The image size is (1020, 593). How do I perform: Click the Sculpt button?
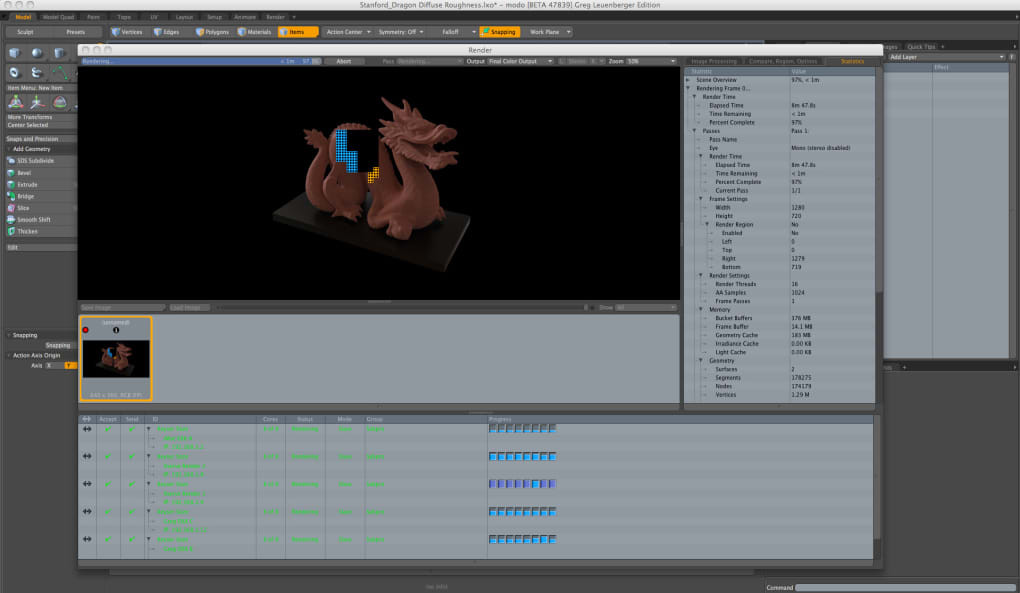25,32
